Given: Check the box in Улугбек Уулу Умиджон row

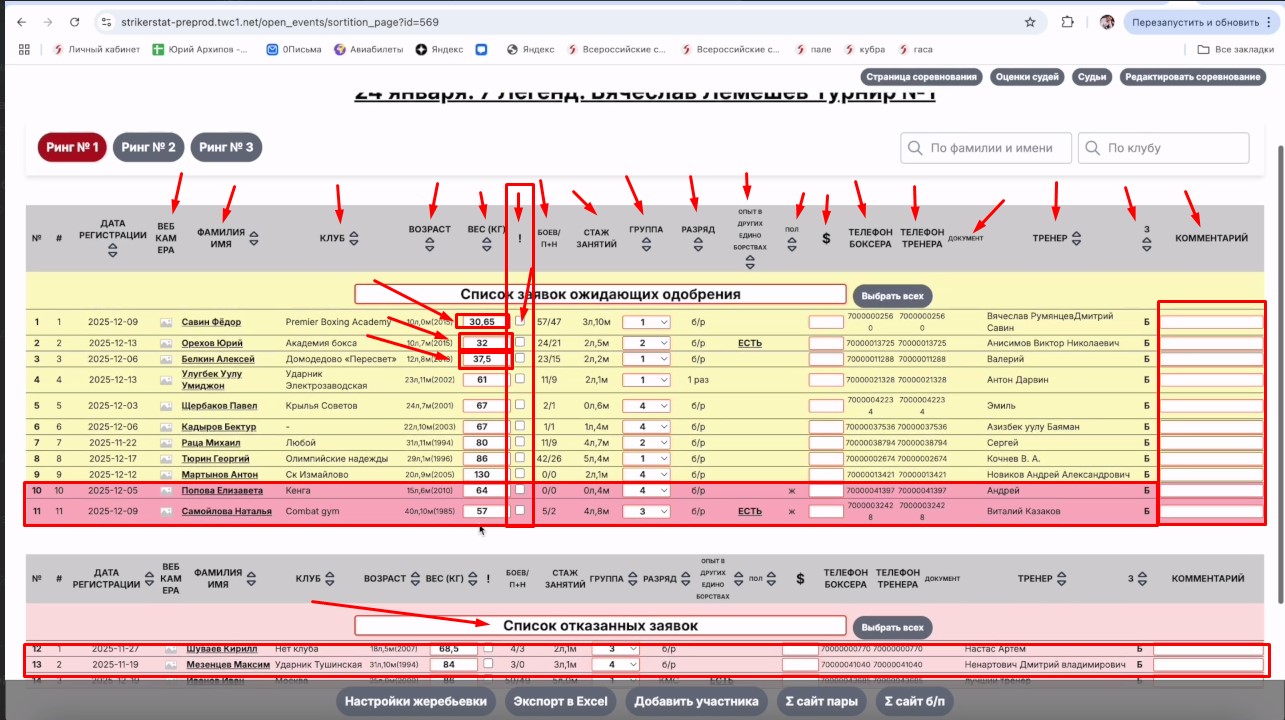Looking at the screenshot, I should (x=520, y=379).
